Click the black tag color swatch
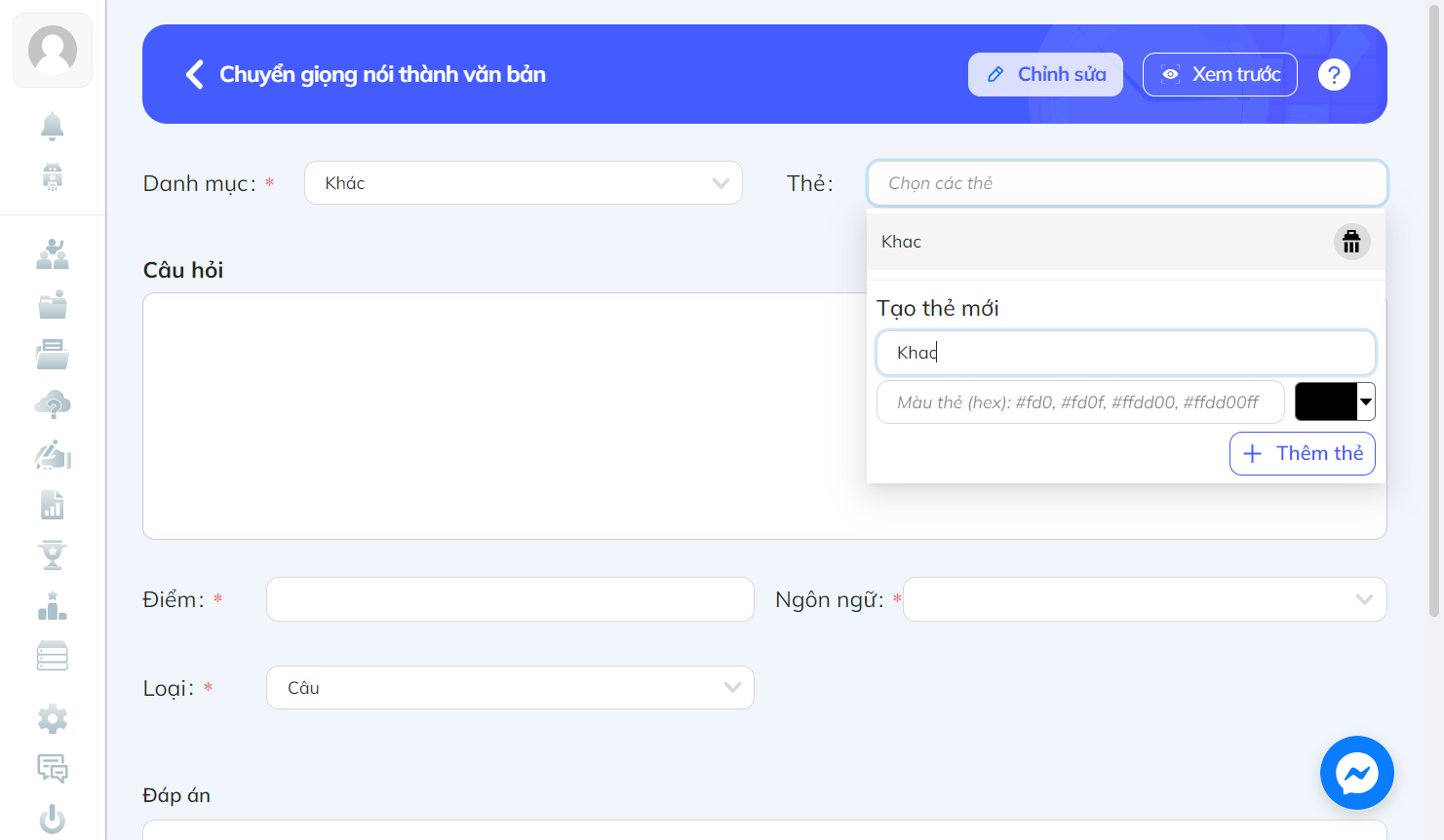 click(1326, 401)
